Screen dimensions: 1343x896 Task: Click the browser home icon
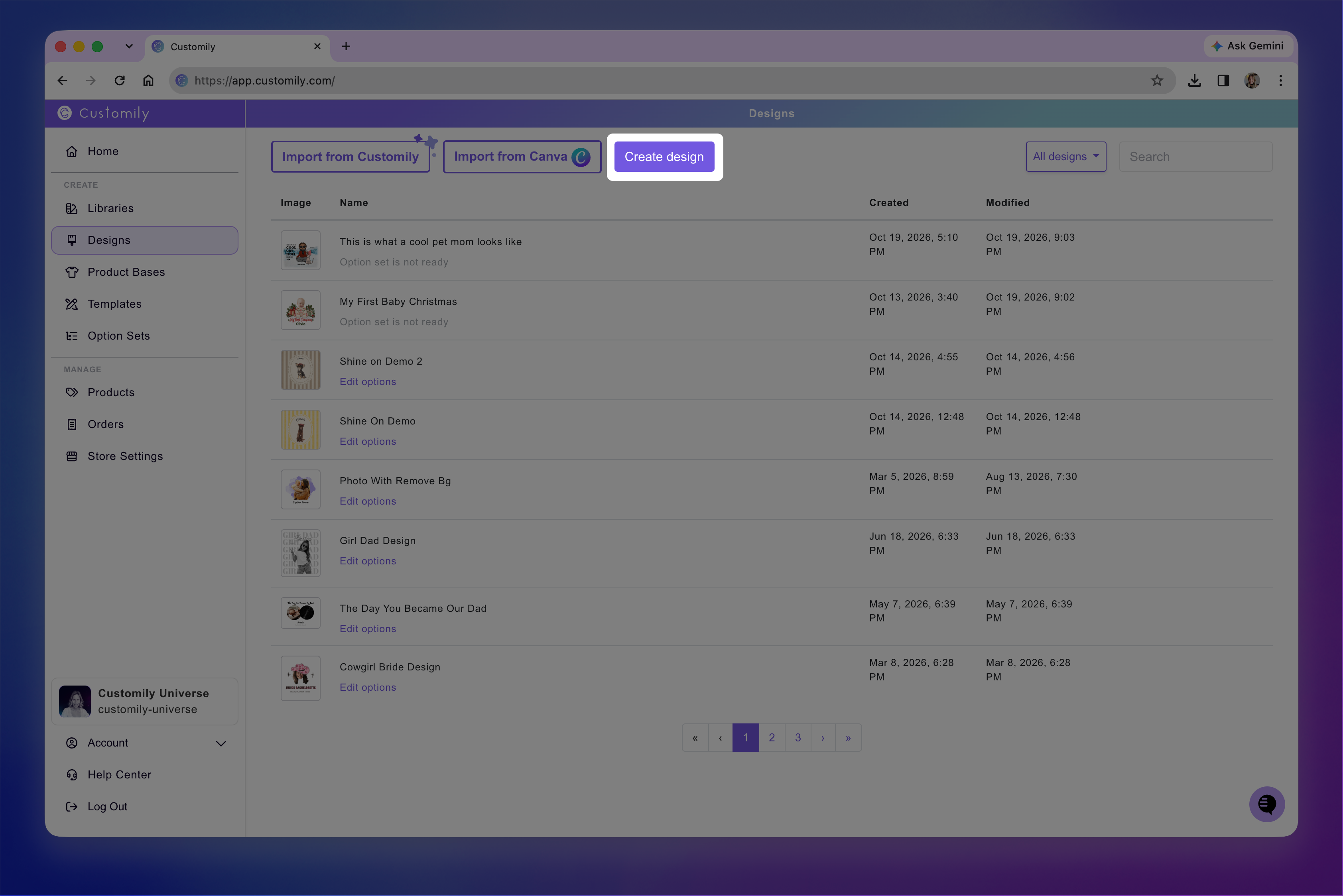[x=148, y=81]
